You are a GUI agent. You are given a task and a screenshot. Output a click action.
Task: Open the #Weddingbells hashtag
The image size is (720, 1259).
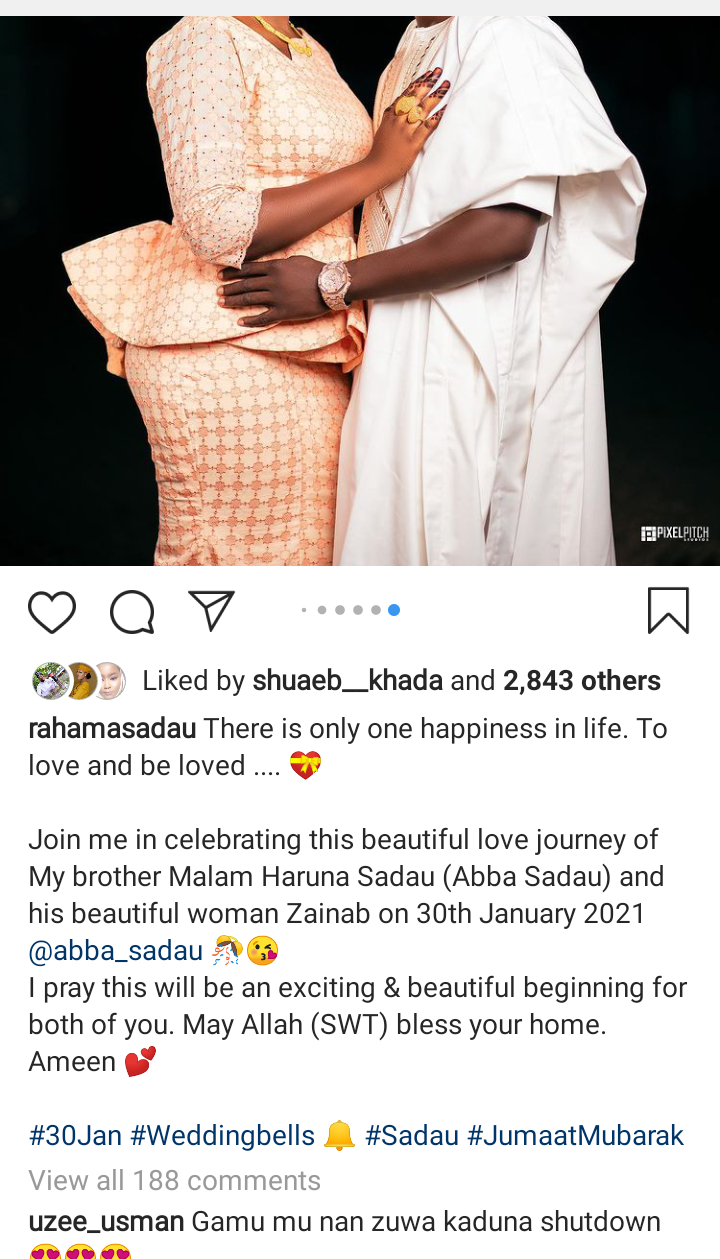tap(222, 1136)
